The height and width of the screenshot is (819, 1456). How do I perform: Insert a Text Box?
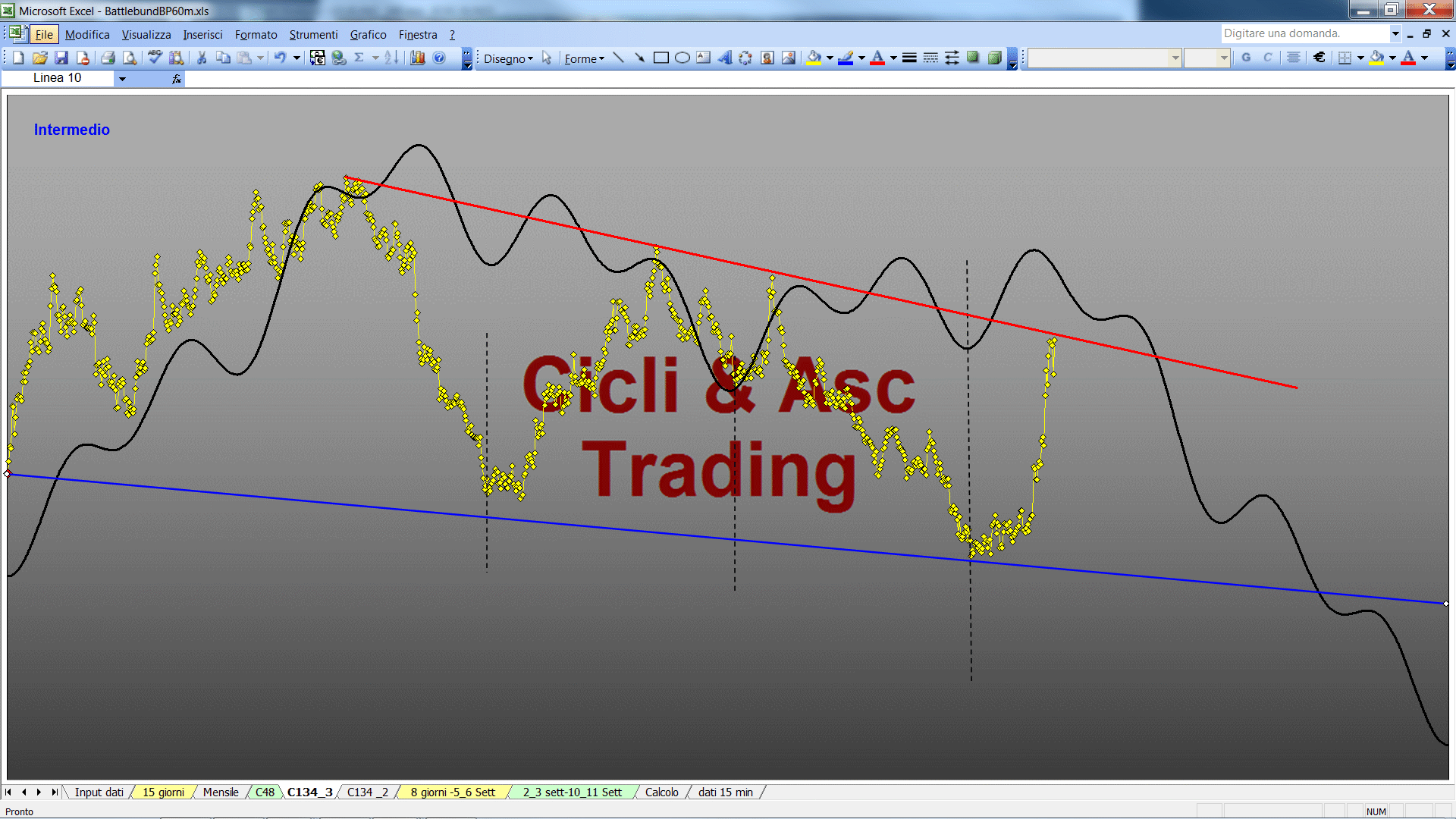click(704, 58)
